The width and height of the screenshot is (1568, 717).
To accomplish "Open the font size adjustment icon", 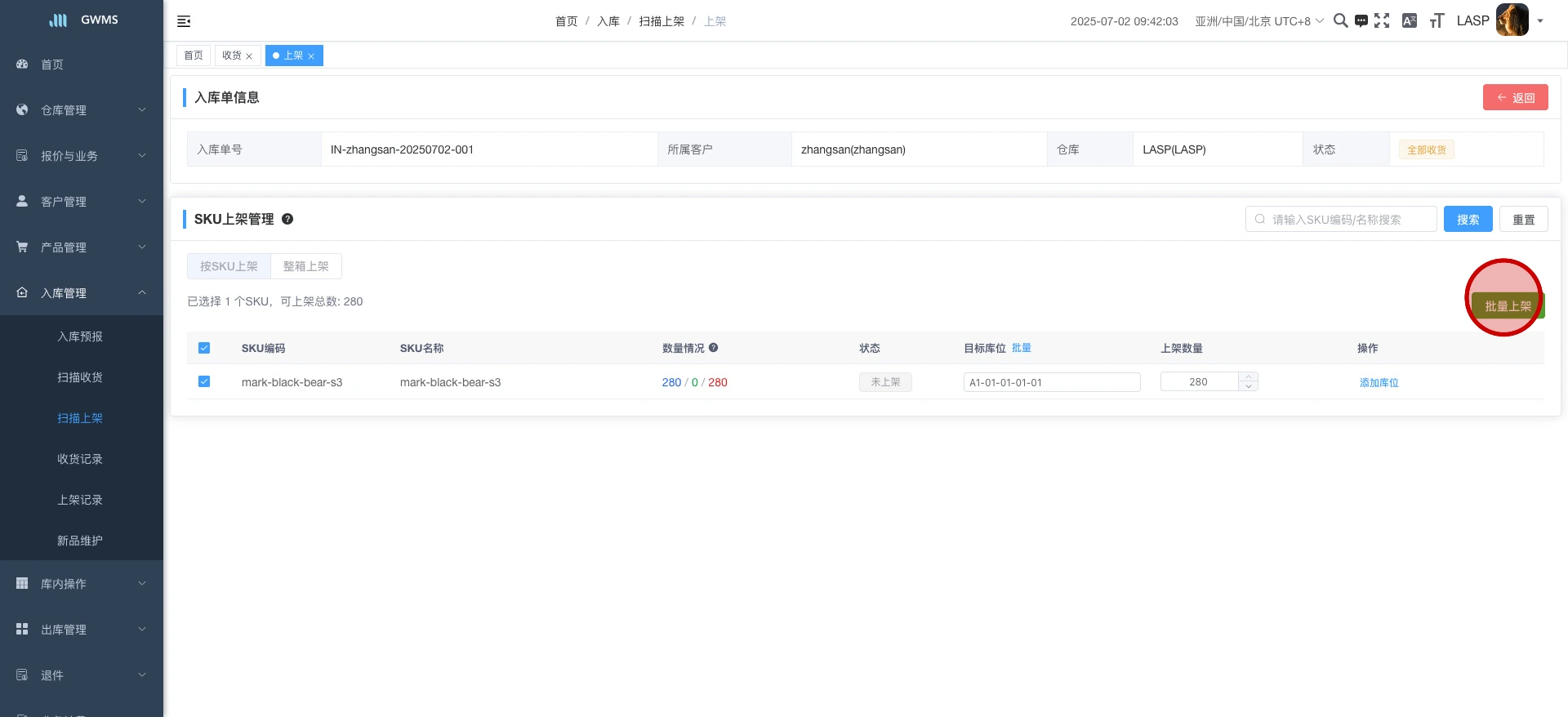I will (1437, 21).
